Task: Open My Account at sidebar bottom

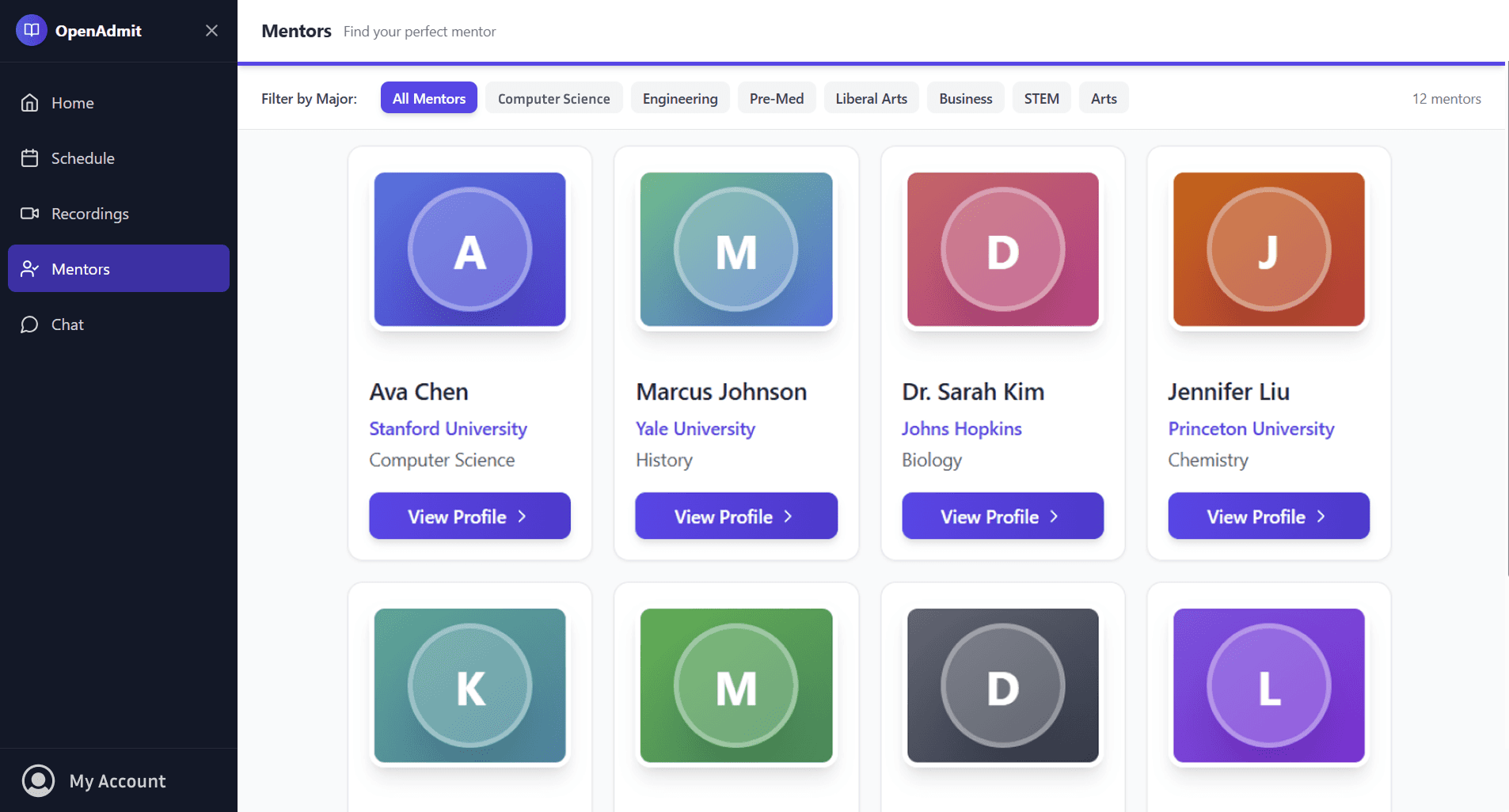Action: [x=119, y=780]
